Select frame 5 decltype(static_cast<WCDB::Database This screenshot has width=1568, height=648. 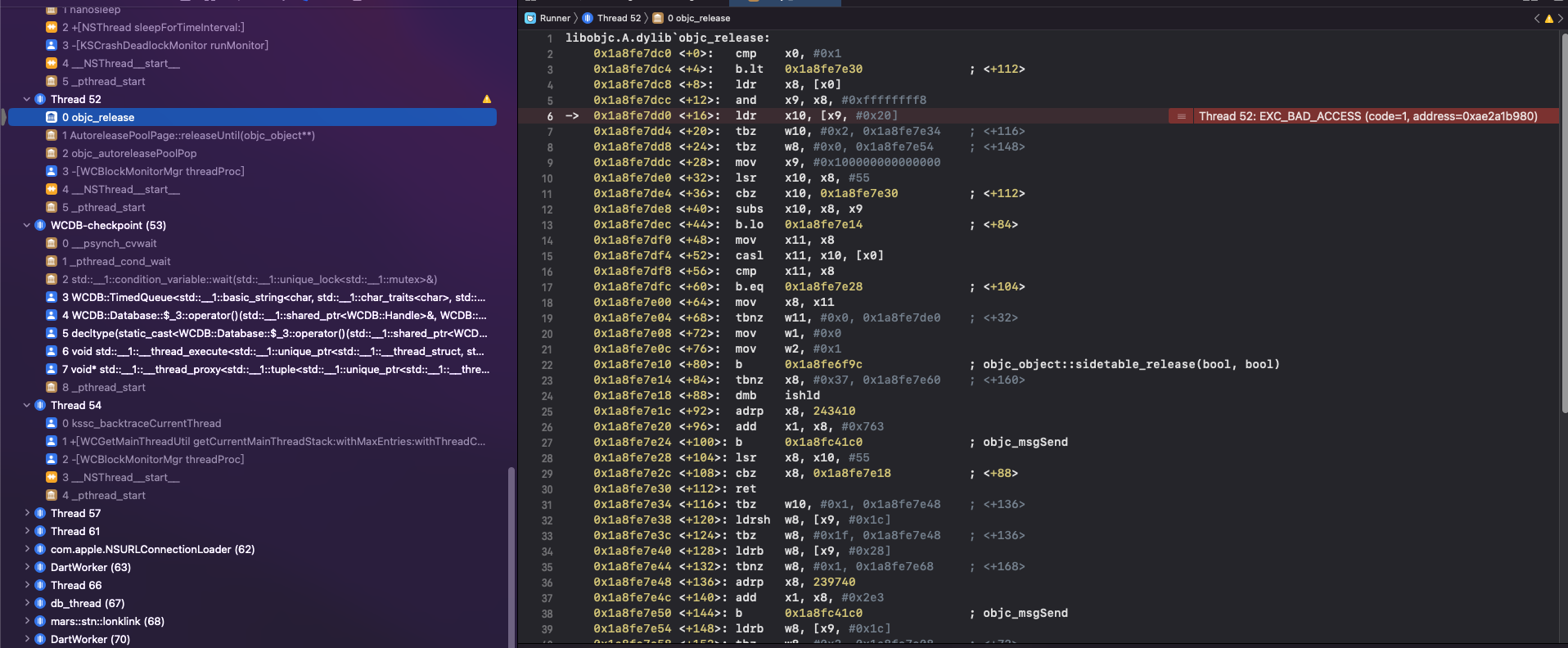click(x=275, y=333)
